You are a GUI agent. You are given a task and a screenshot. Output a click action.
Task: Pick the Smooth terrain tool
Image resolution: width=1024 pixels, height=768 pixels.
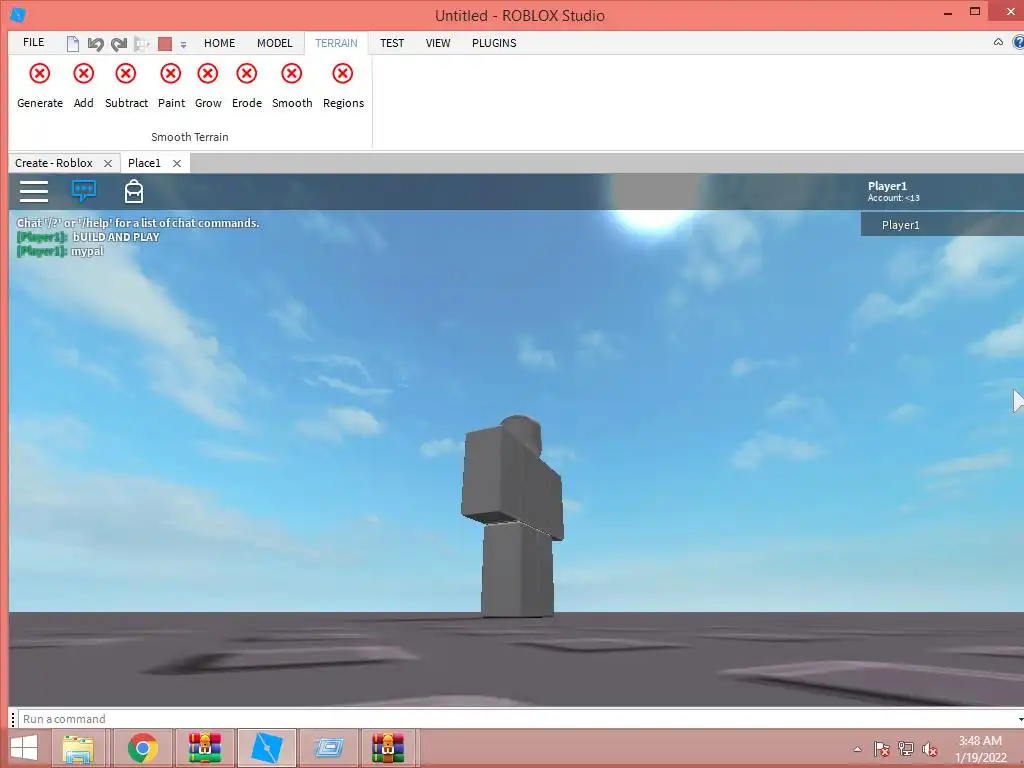pos(292,86)
